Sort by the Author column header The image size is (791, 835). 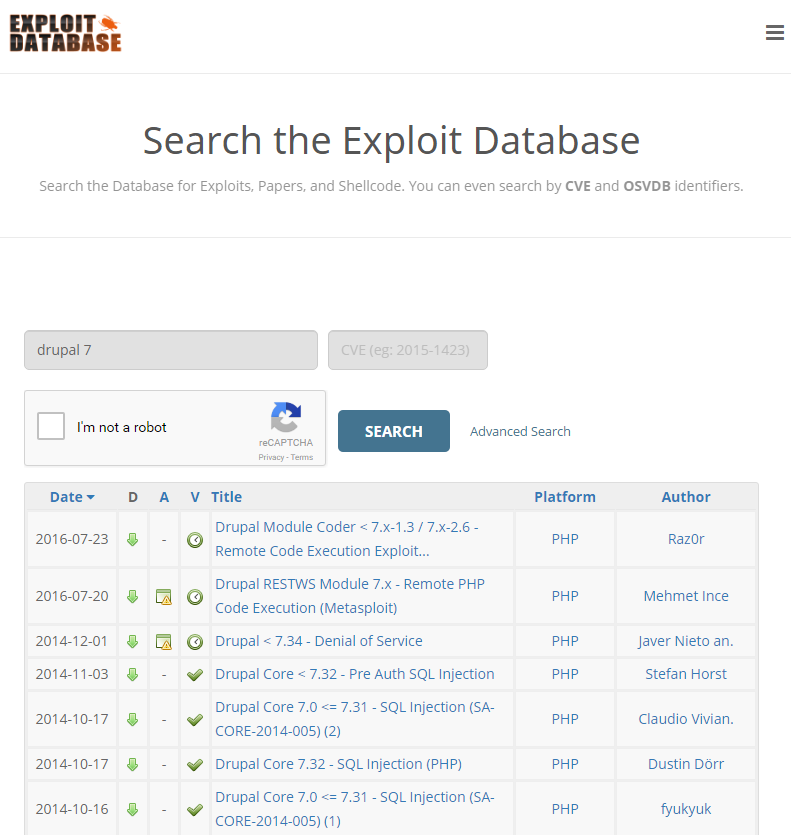686,497
